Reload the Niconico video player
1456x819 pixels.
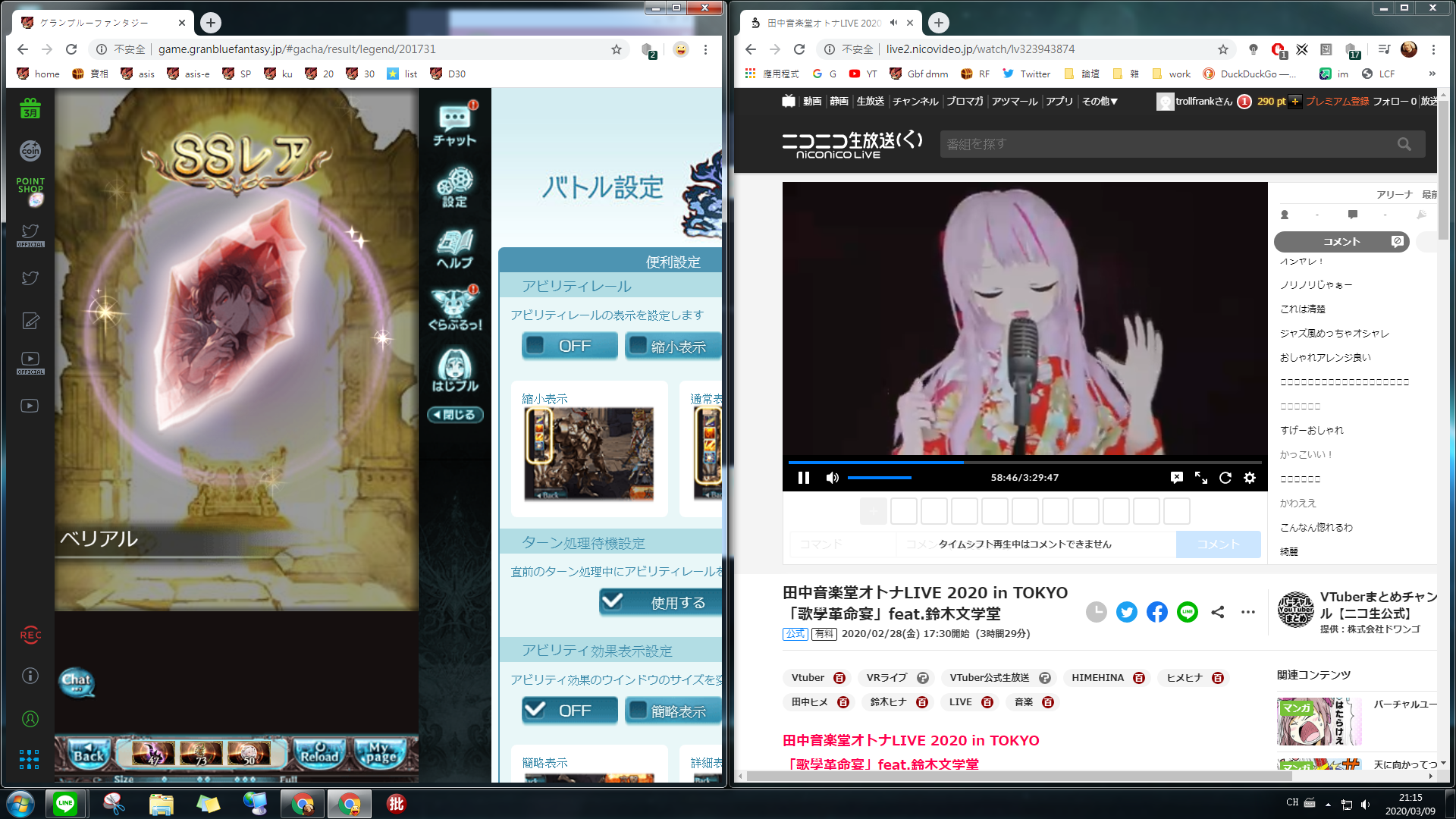pyautogui.click(x=1225, y=478)
